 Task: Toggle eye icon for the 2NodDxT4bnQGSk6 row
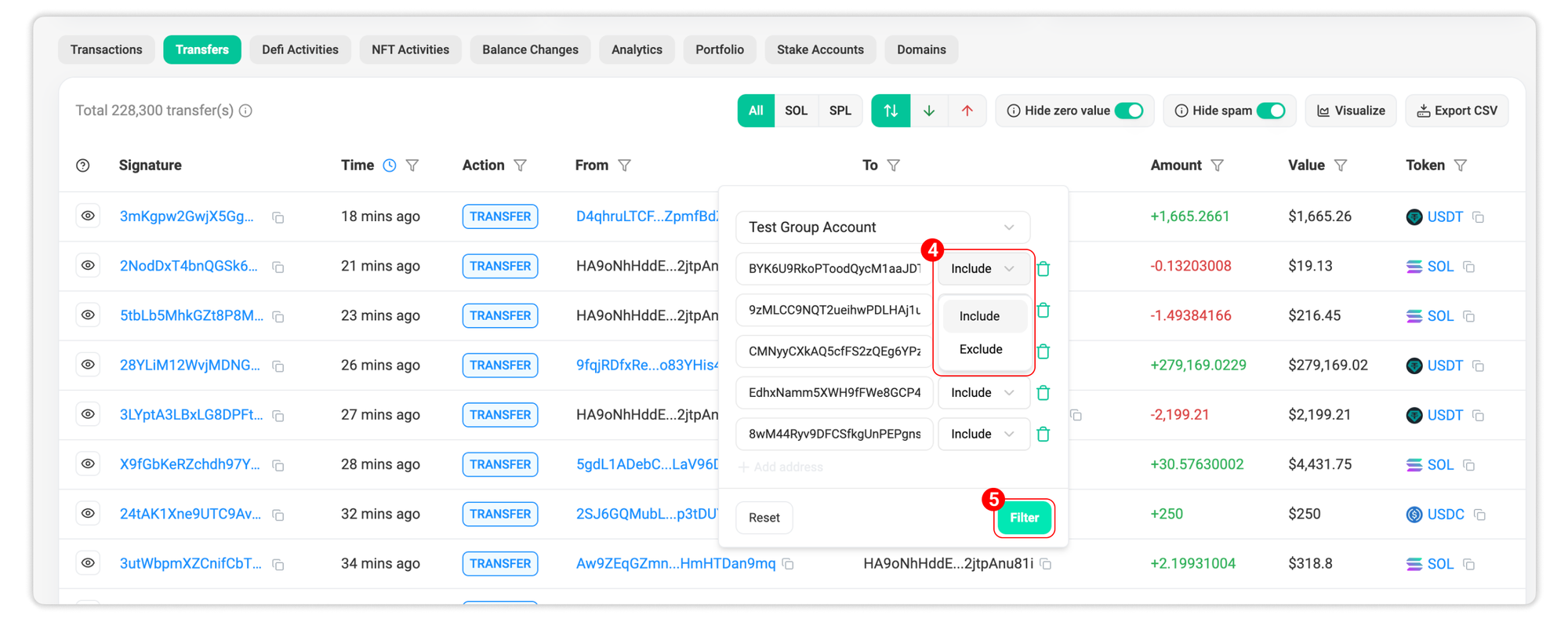pos(88,266)
